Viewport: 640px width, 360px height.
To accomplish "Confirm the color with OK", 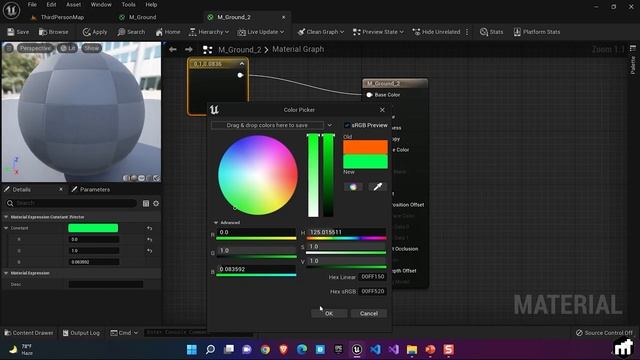I will 329,313.
